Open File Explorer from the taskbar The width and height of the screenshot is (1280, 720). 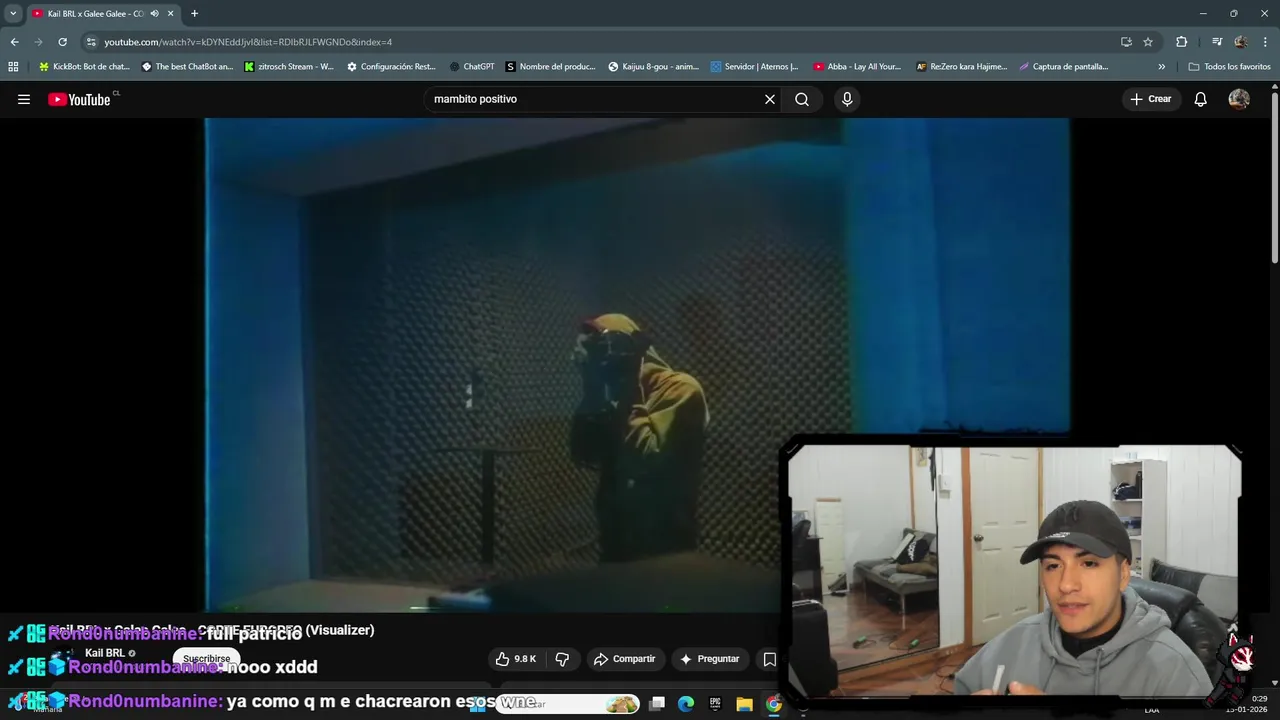click(x=744, y=704)
